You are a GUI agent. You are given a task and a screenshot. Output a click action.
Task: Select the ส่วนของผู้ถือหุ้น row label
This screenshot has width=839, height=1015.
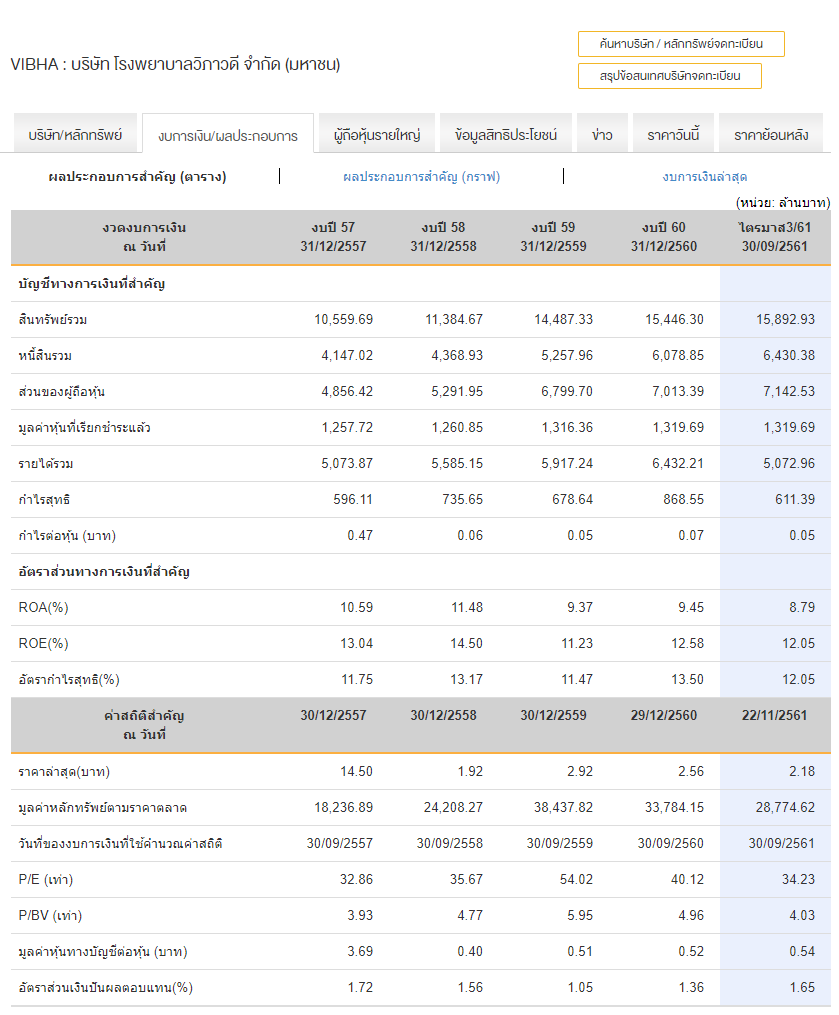(62, 392)
